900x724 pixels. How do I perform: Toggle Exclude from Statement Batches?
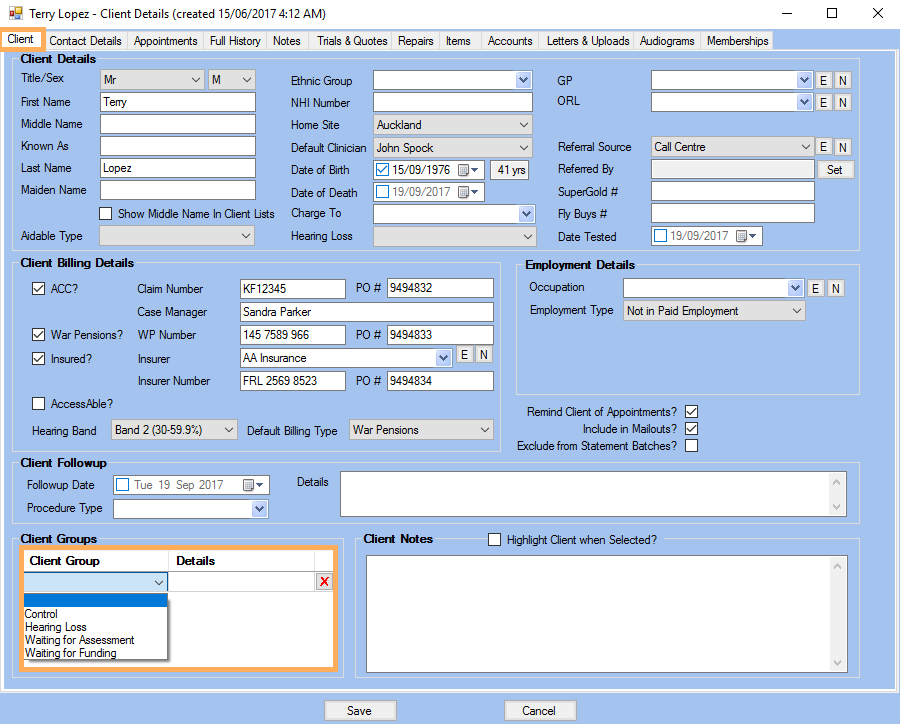tap(691, 445)
